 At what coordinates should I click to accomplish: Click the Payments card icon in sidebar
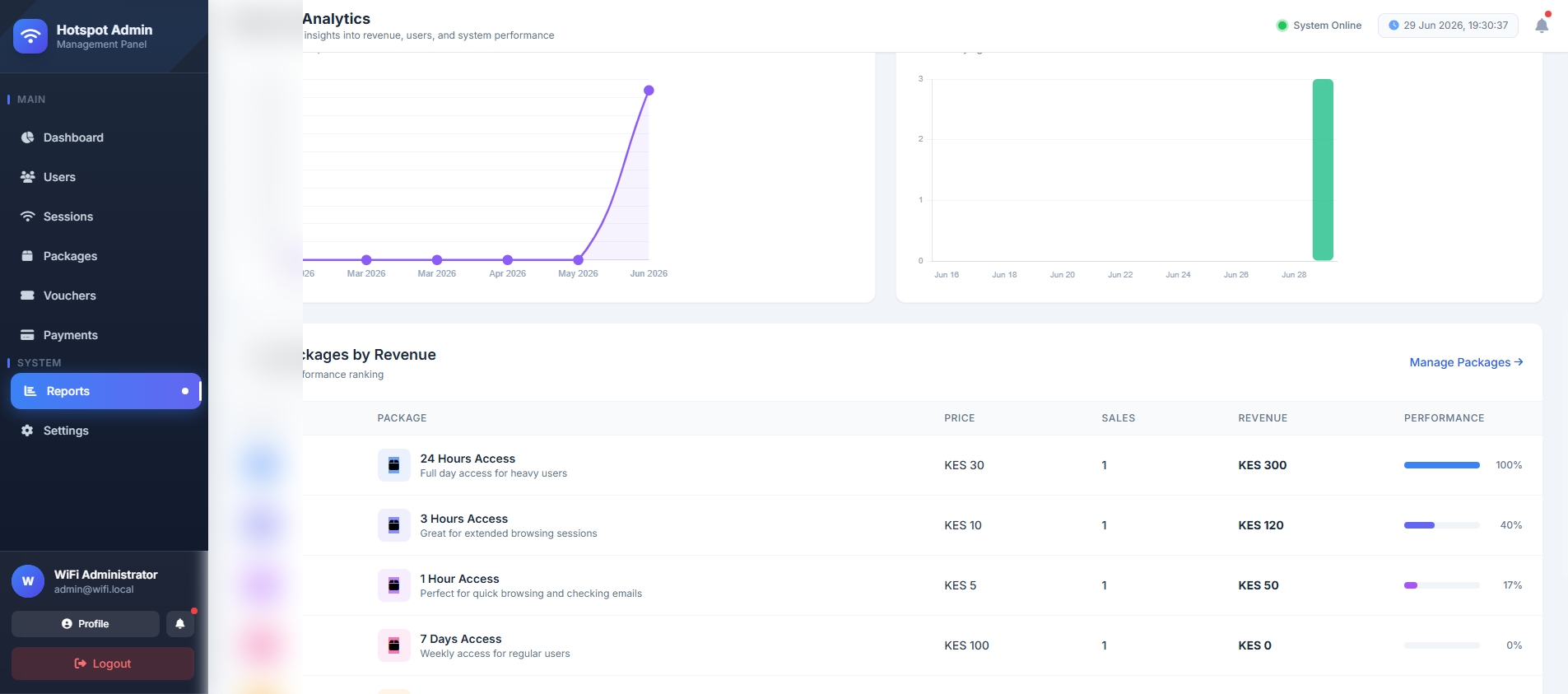[x=27, y=335]
